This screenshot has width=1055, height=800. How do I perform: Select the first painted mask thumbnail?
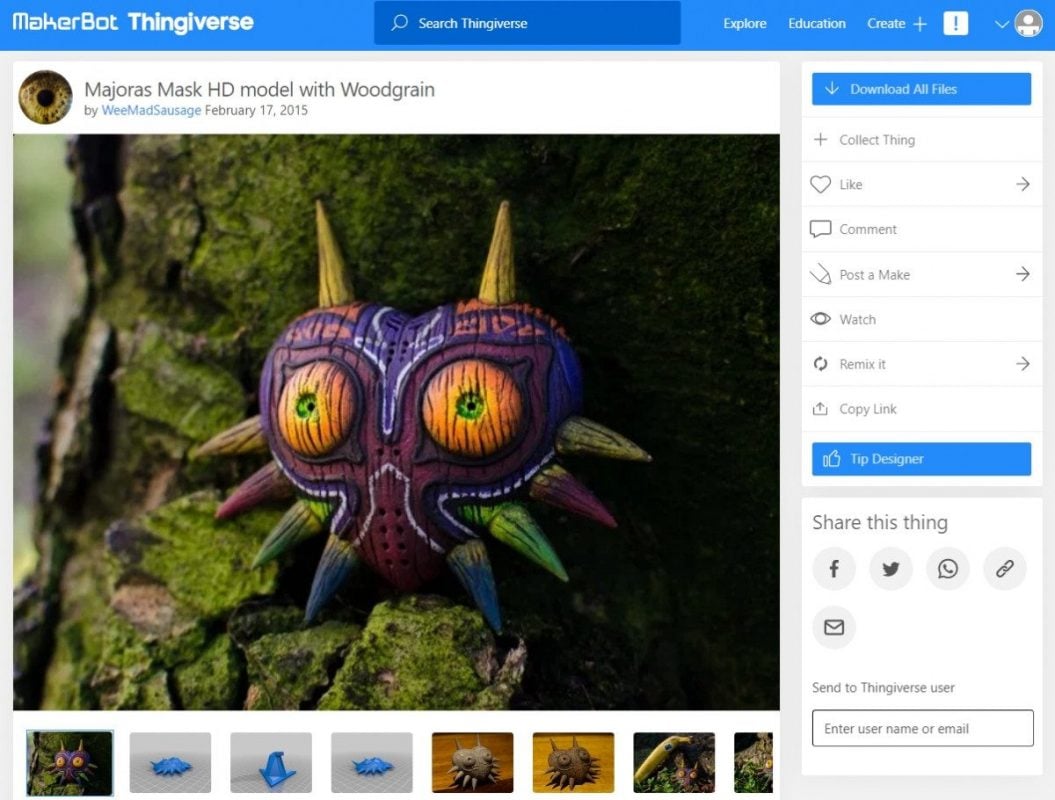tap(70, 763)
